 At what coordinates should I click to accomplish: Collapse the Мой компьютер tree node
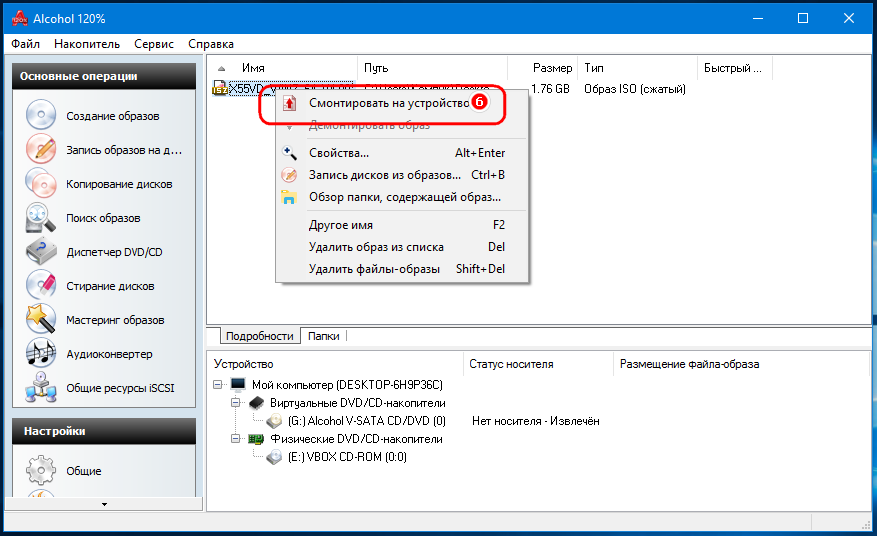(218, 384)
